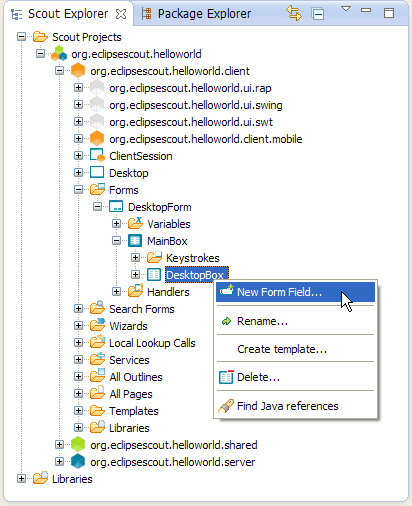
Task: Click the Search Forms folder icon
Action: coord(97,308)
